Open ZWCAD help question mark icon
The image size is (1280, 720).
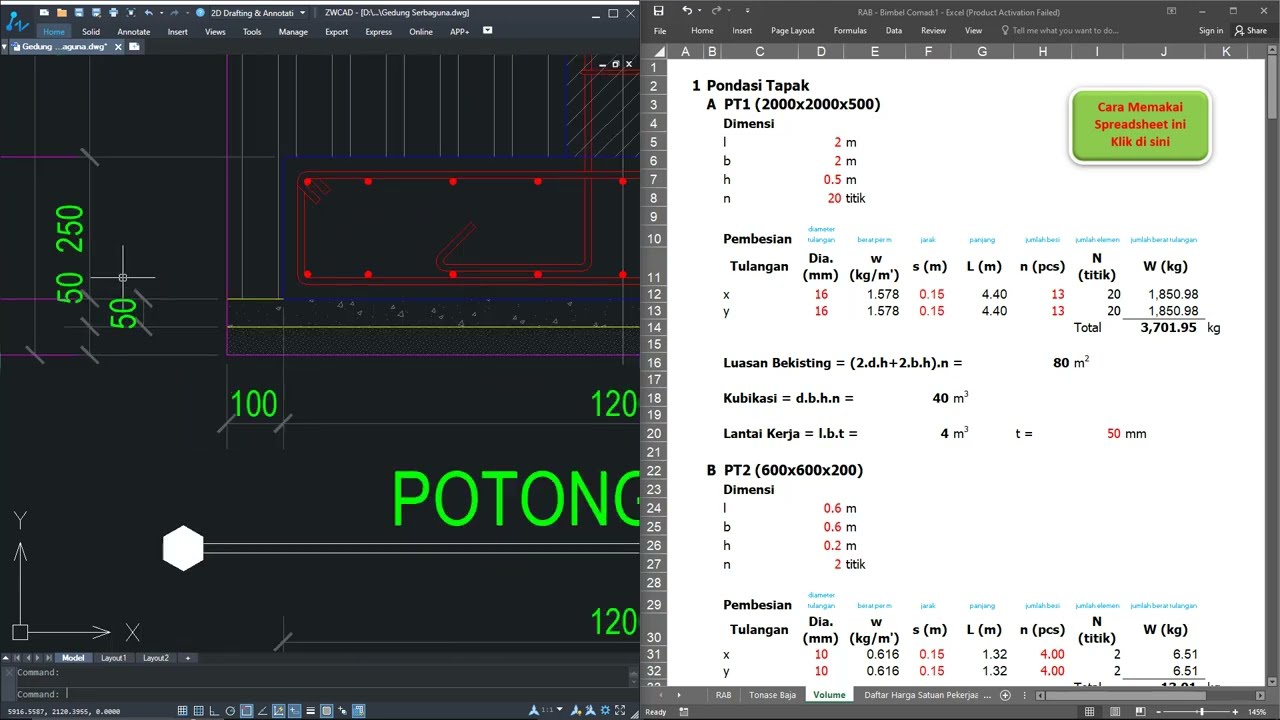[200, 12]
